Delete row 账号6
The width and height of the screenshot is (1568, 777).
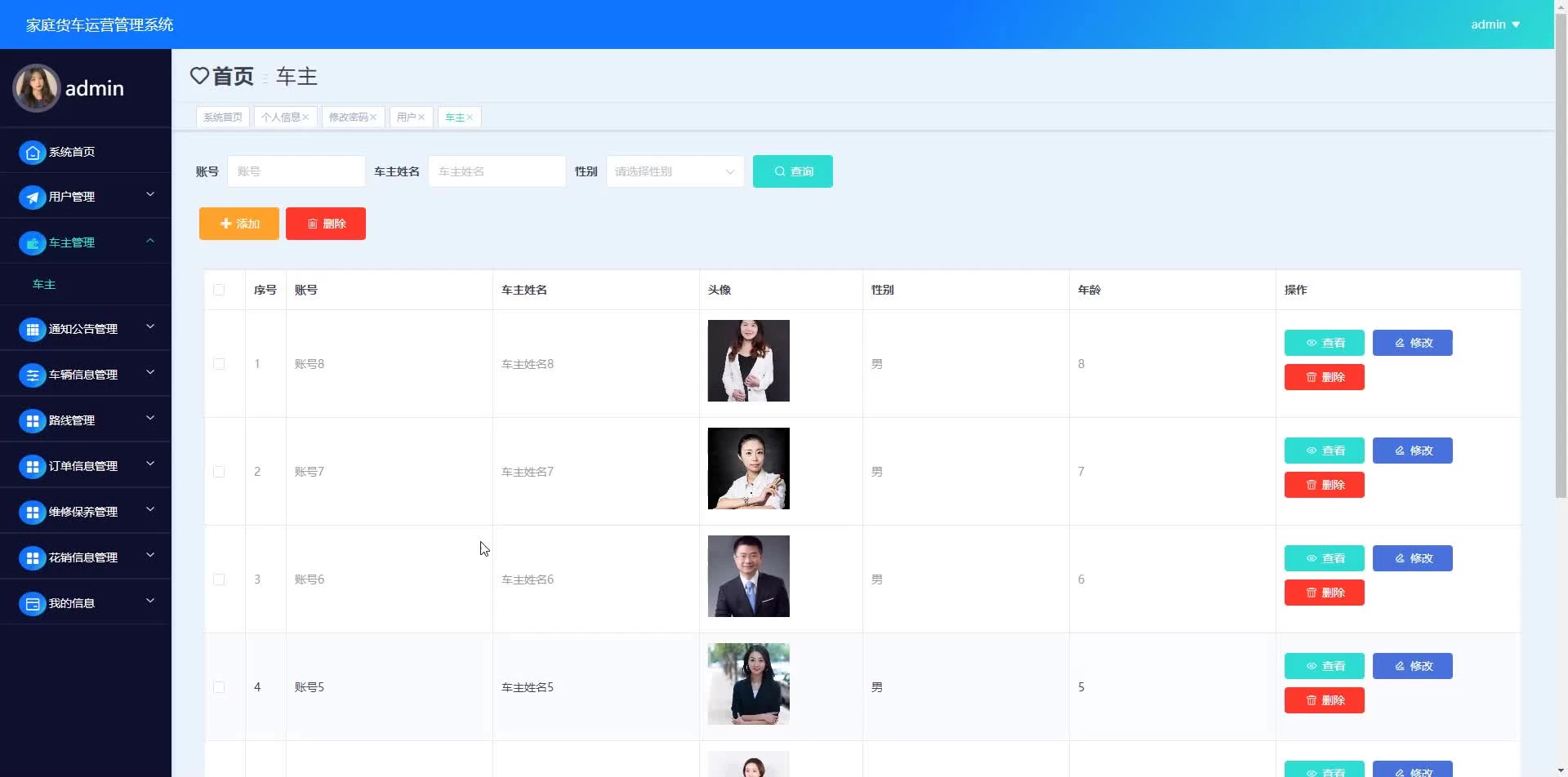click(1325, 593)
